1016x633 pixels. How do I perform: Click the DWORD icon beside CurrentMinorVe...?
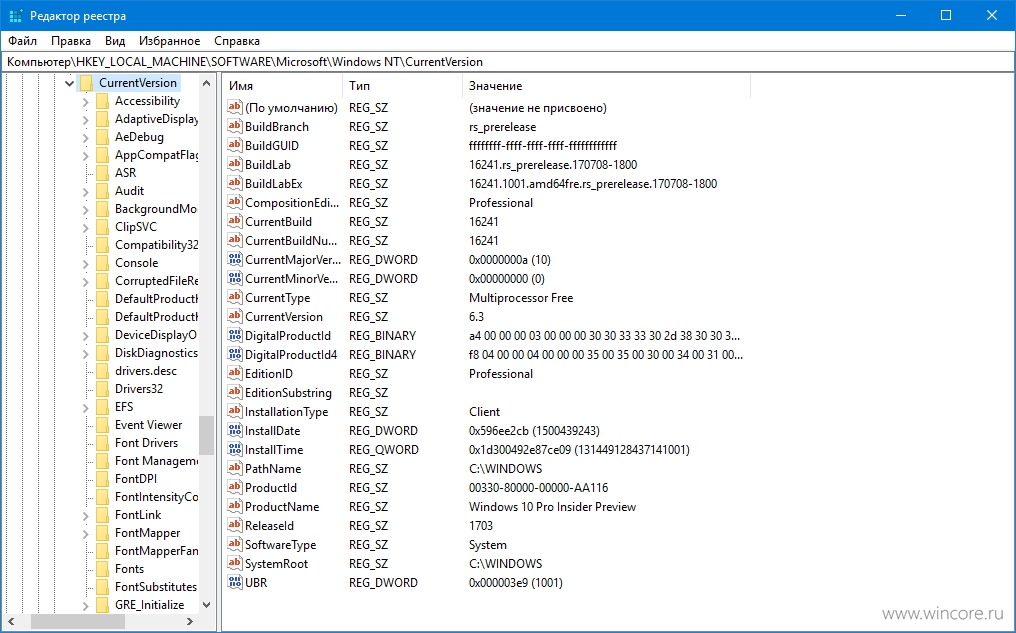tap(235, 279)
